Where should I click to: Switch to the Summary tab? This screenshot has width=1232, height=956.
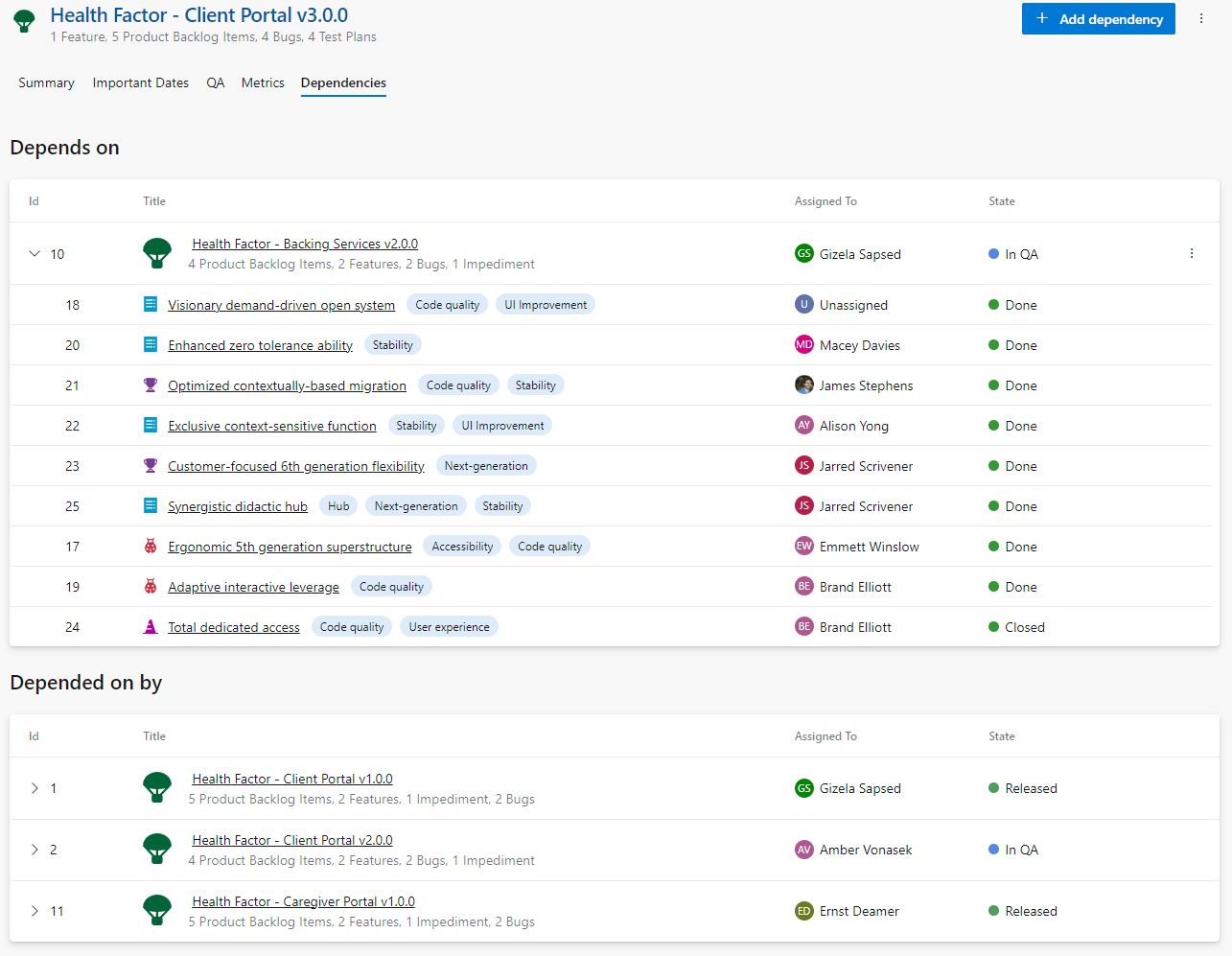[x=45, y=83]
